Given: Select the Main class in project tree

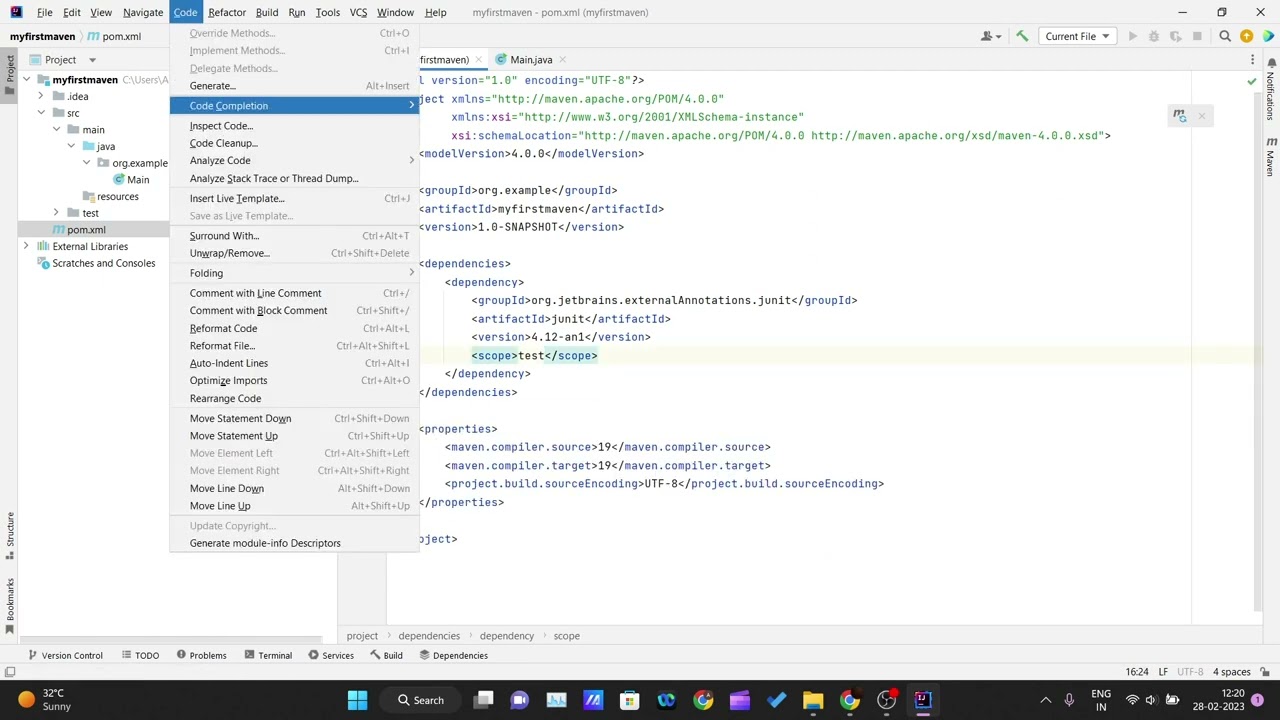Looking at the screenshot, I should [138, 180].
